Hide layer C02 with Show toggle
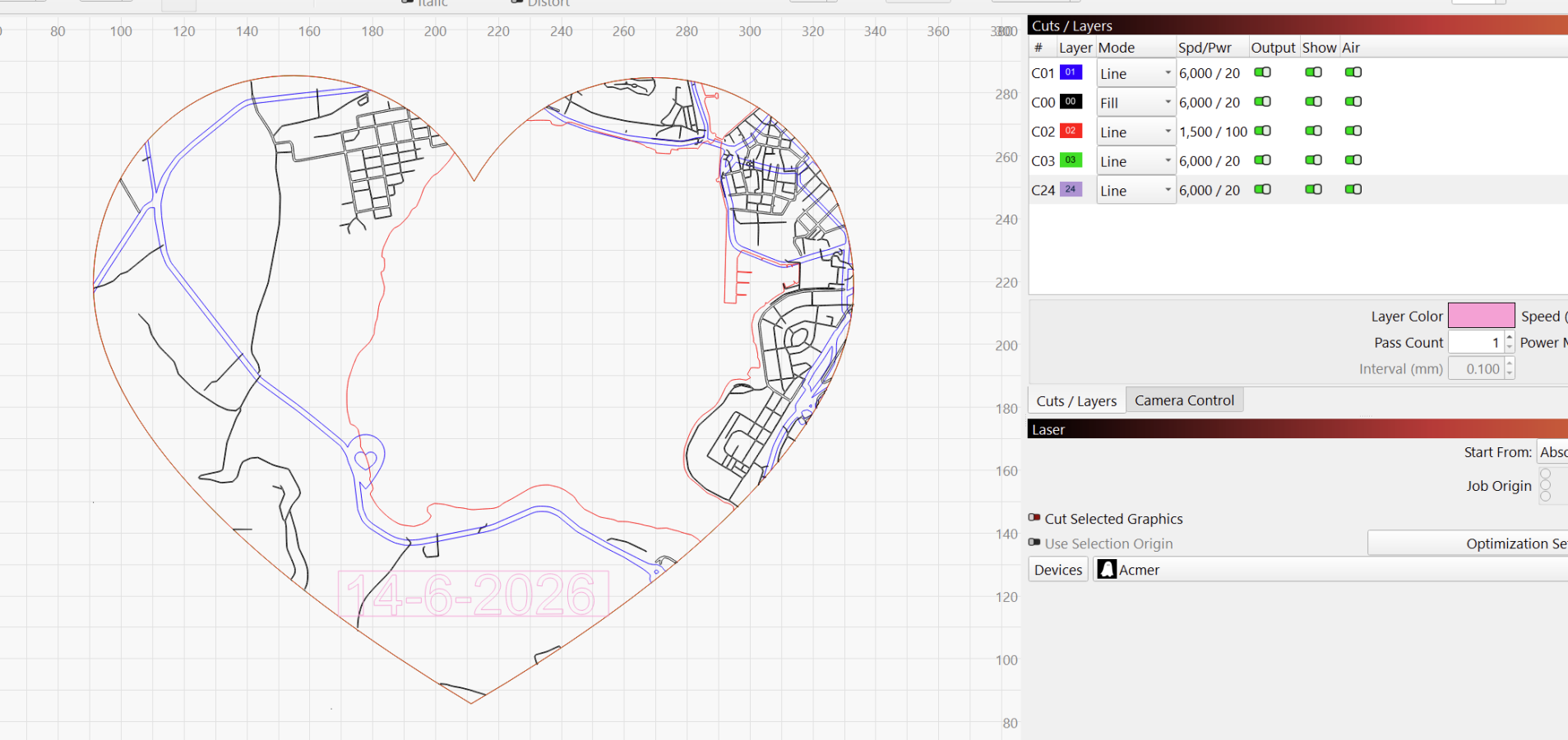The height and width of the screenshot is (740, 1568). pyautogui.click(x=1313, y=131)
